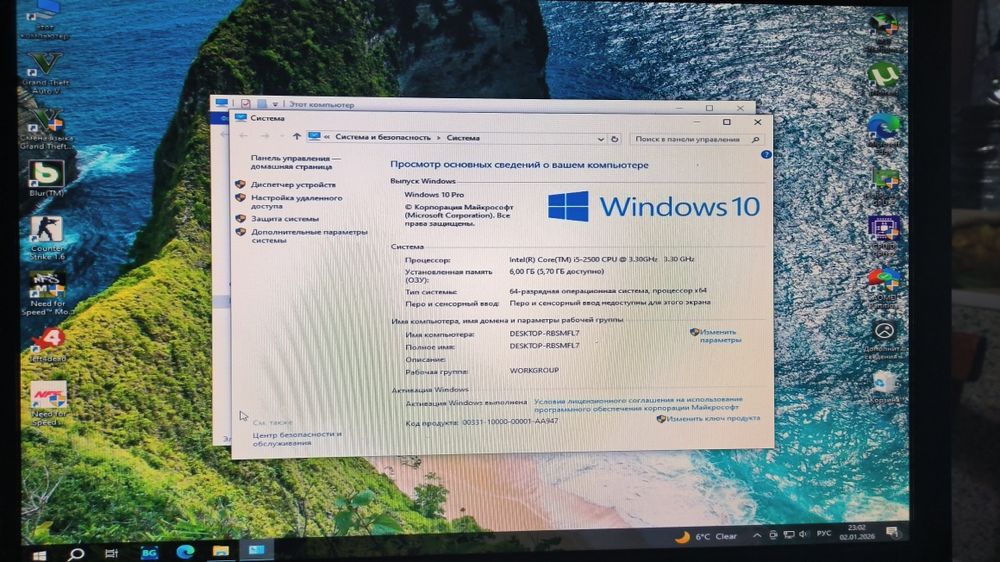Click the network icon in system tray
Screen dimensions: 1000x562
pos(788,535)
